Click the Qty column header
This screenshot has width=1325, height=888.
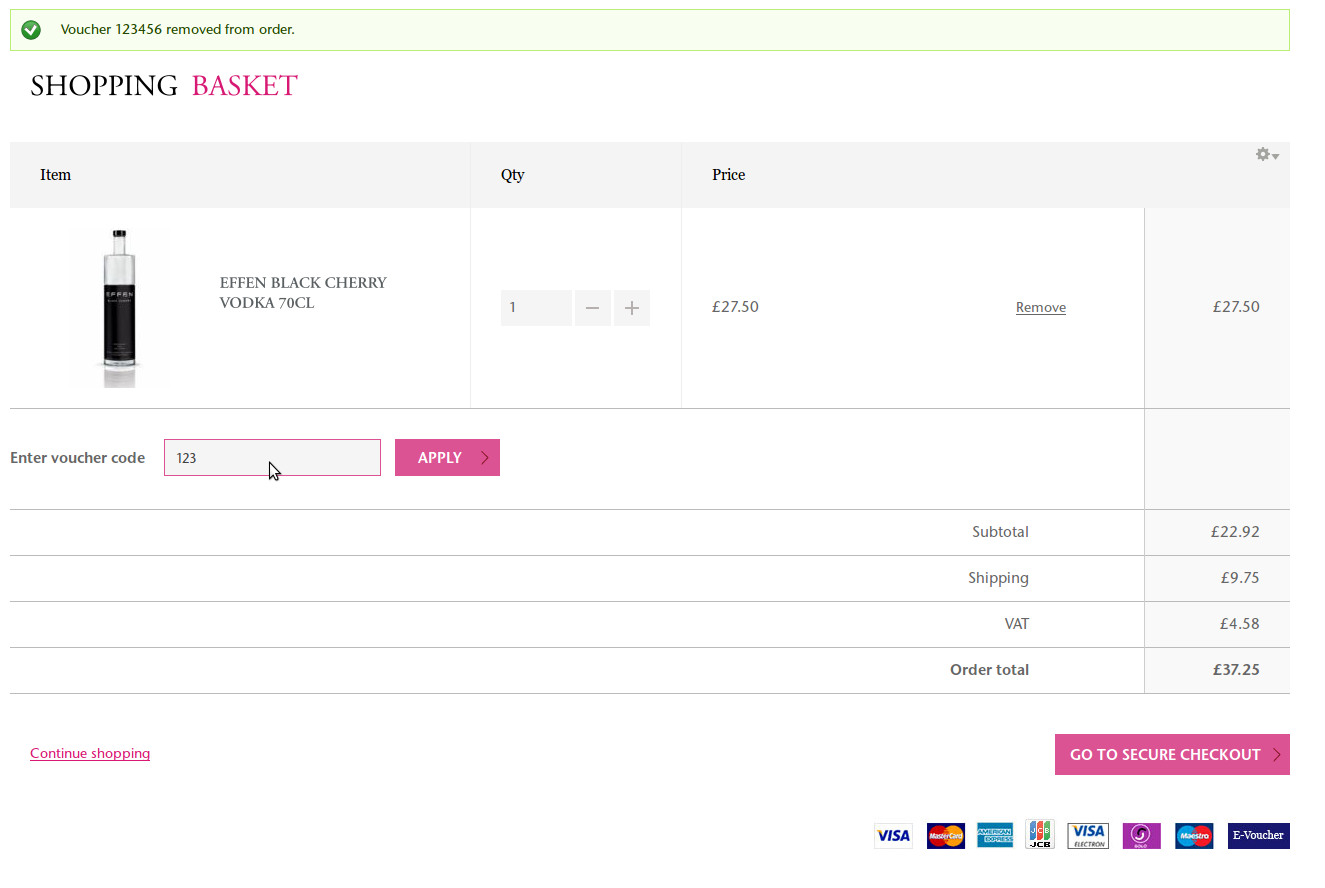513,175
